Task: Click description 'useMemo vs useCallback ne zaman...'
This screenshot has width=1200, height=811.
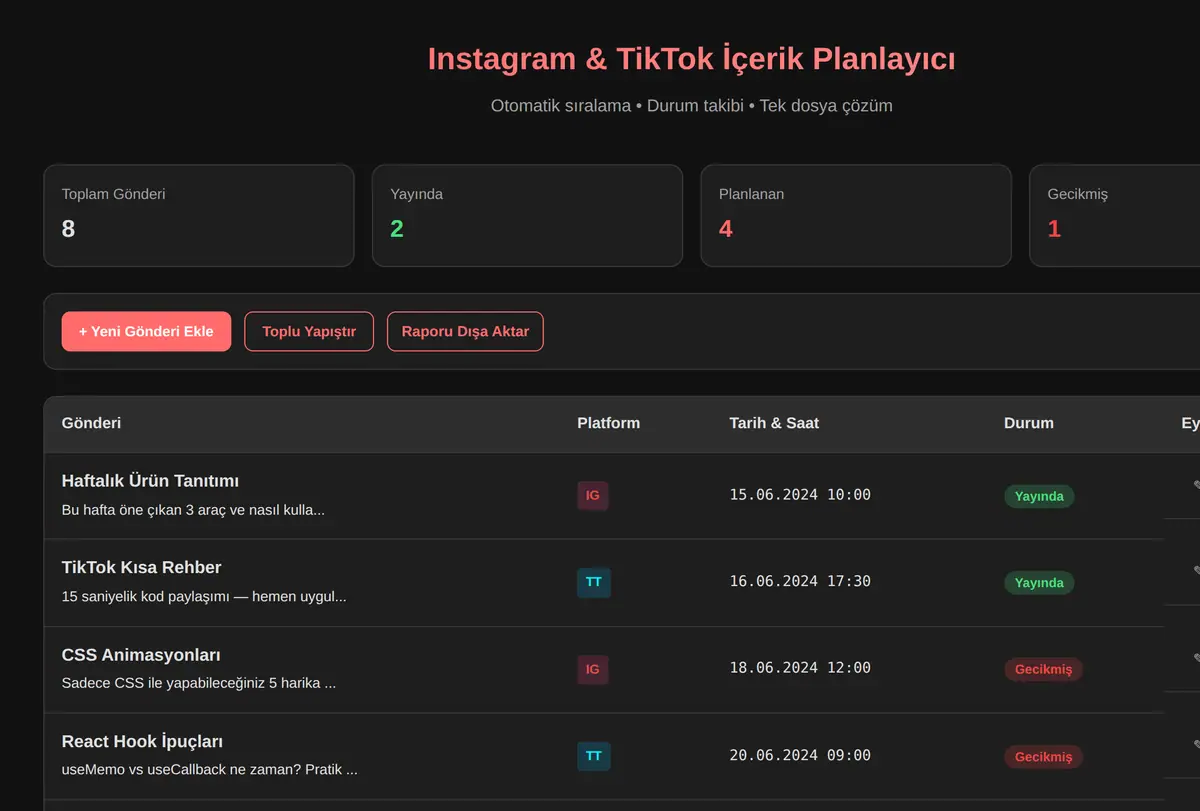Action: 210,770
